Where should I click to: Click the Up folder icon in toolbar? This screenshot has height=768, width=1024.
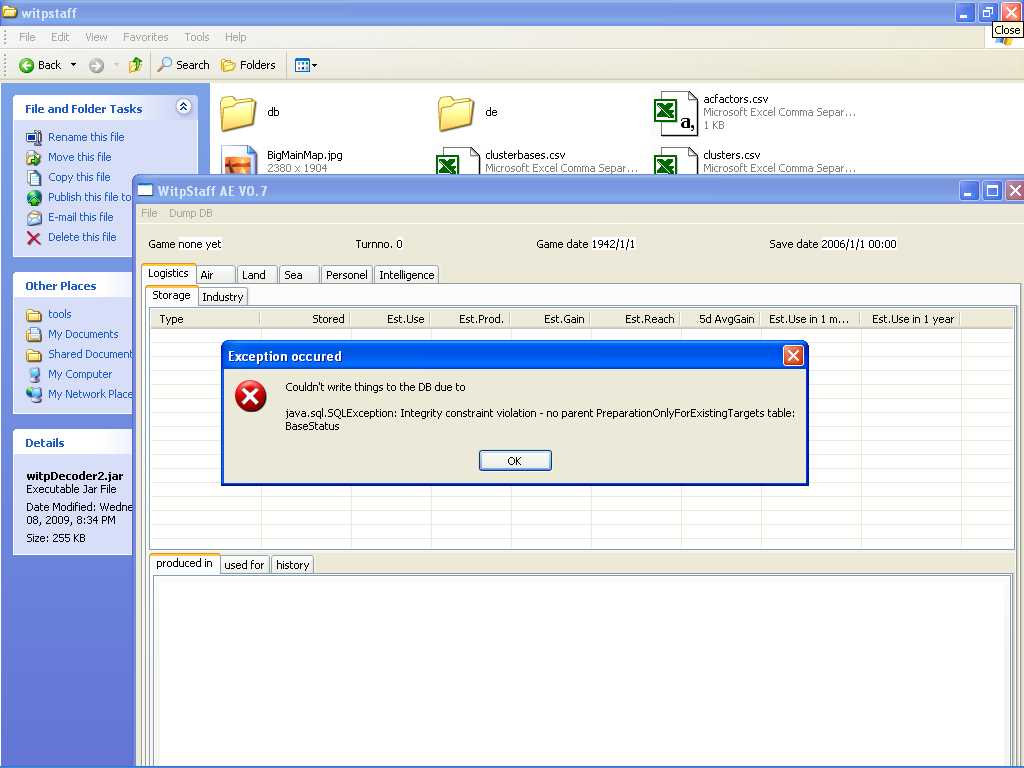[135, 65]
